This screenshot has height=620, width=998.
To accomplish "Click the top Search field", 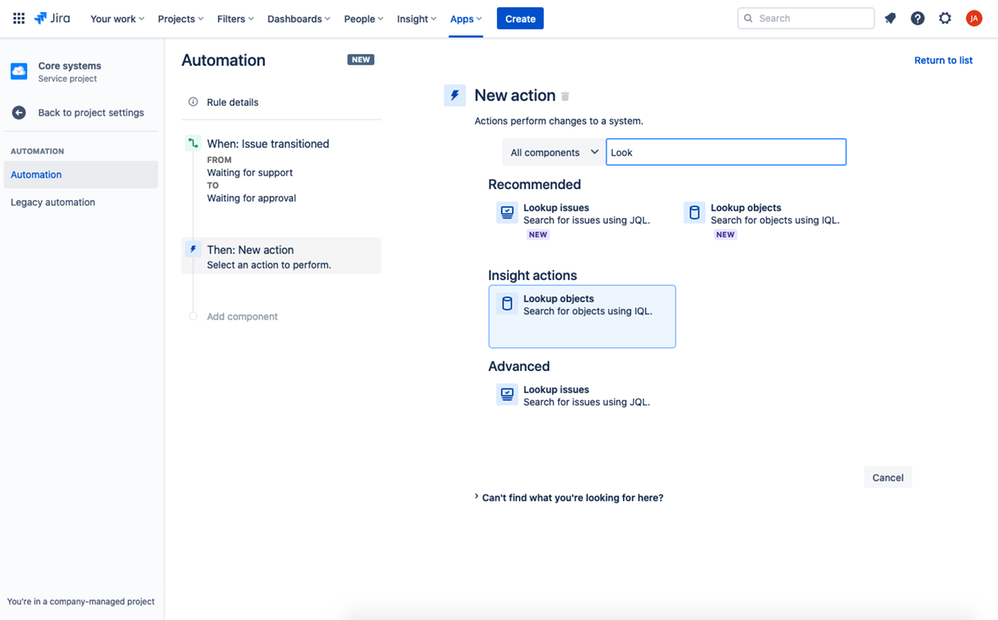I will click(x=806, y=18).
